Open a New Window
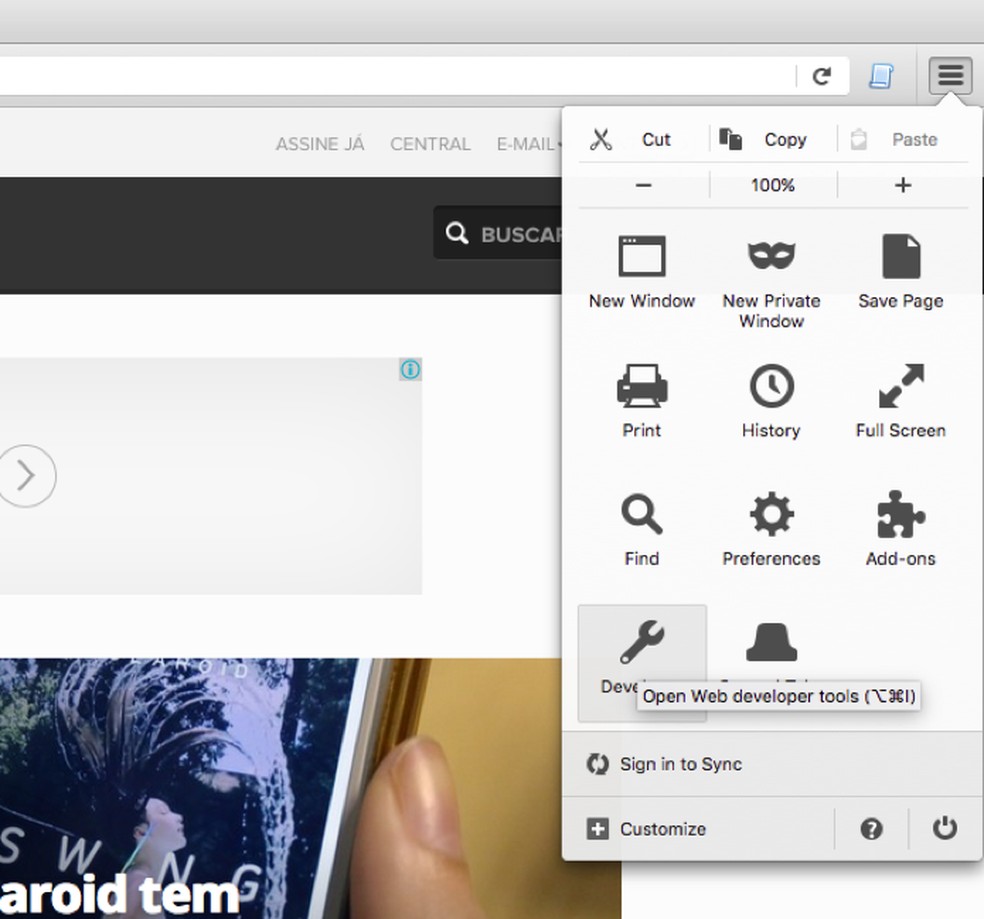Image resolution: width=984 pixels, height=919 pixels. click(x=642, y=272)
